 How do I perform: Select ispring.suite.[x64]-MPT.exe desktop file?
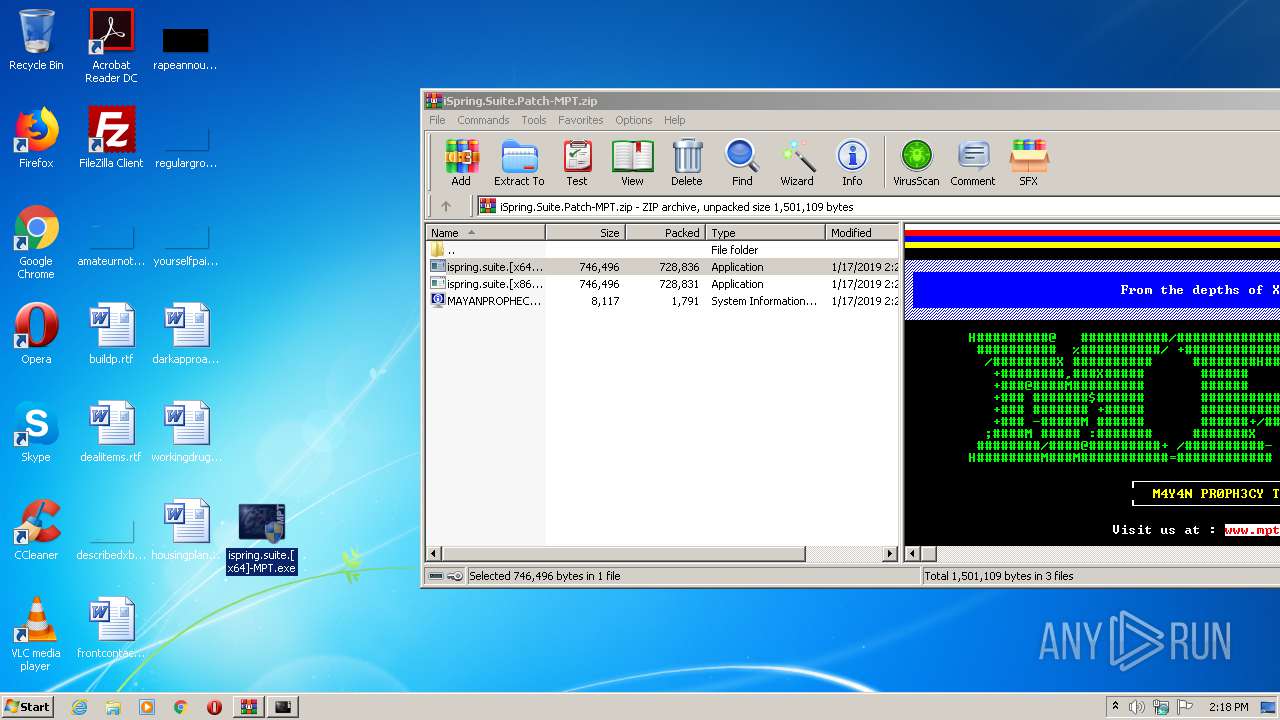click(x=261, y=538)
